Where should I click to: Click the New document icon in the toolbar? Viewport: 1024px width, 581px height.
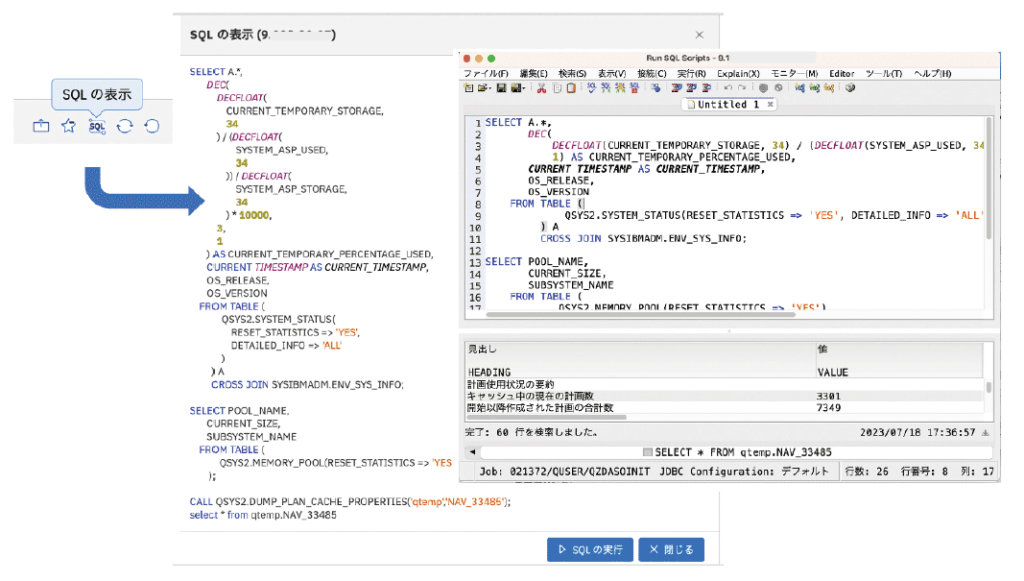467,89
